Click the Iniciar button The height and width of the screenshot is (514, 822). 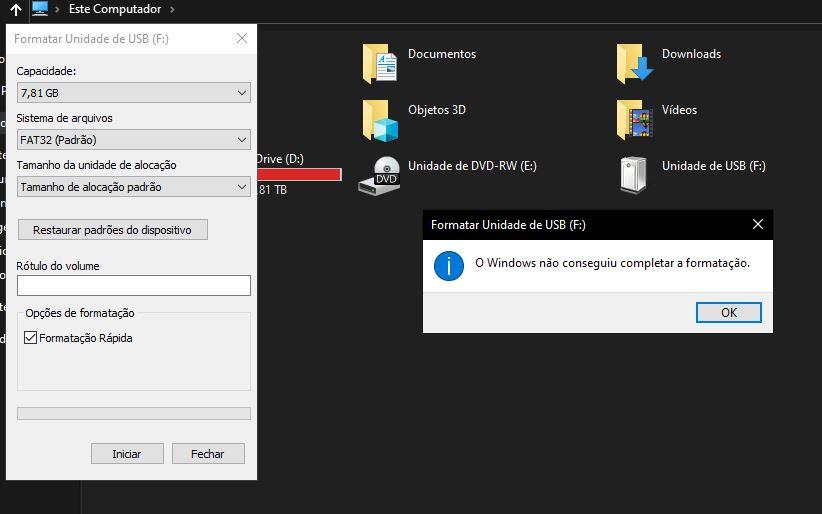pos(127,454)
